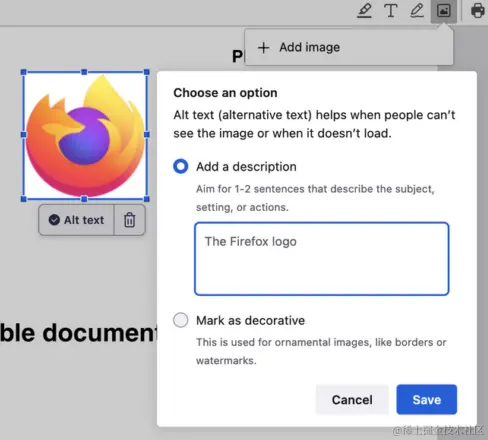Click the 'Mark as decorative' label

coord(250,320)
